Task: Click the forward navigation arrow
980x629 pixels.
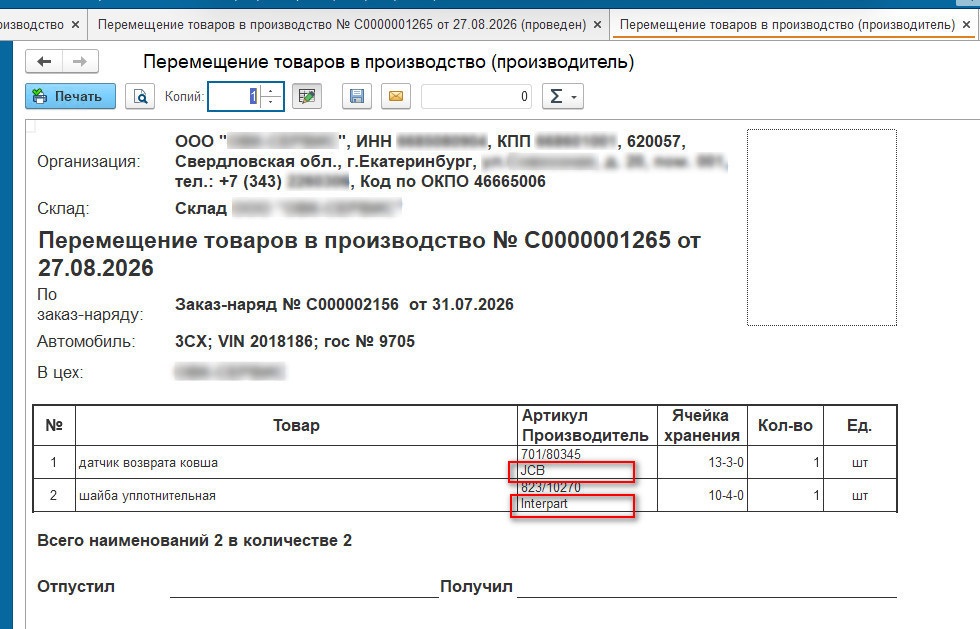Action: [x=79, y=61]
